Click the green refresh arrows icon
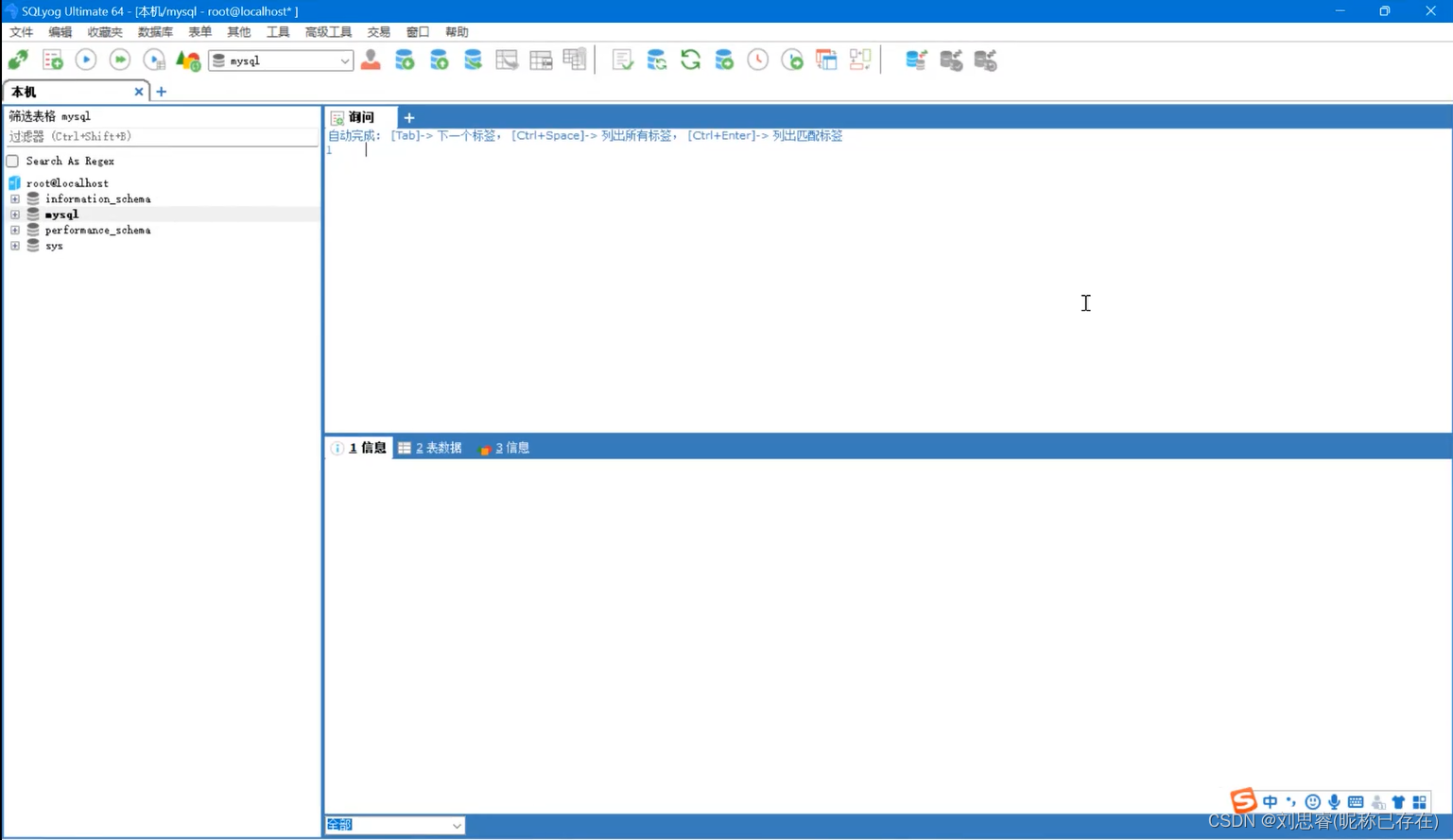Viewport: 1453px width, 840px height. tap(690, 60)
